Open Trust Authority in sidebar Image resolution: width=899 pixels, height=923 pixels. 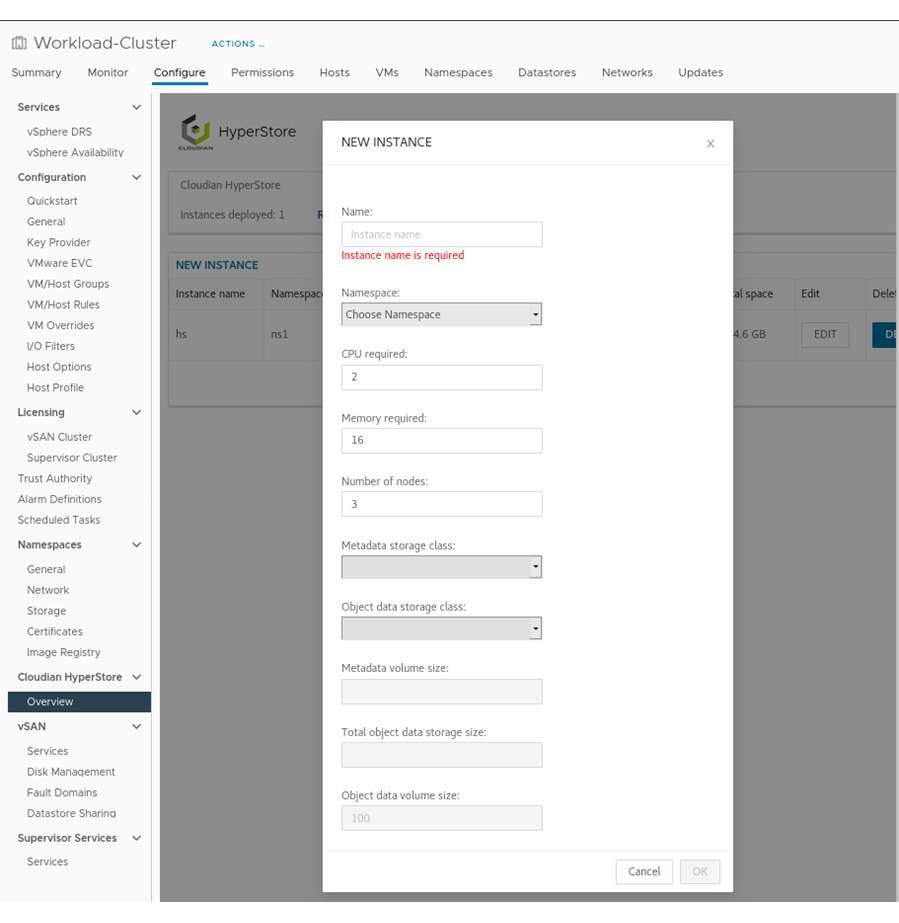pos(55,479)
